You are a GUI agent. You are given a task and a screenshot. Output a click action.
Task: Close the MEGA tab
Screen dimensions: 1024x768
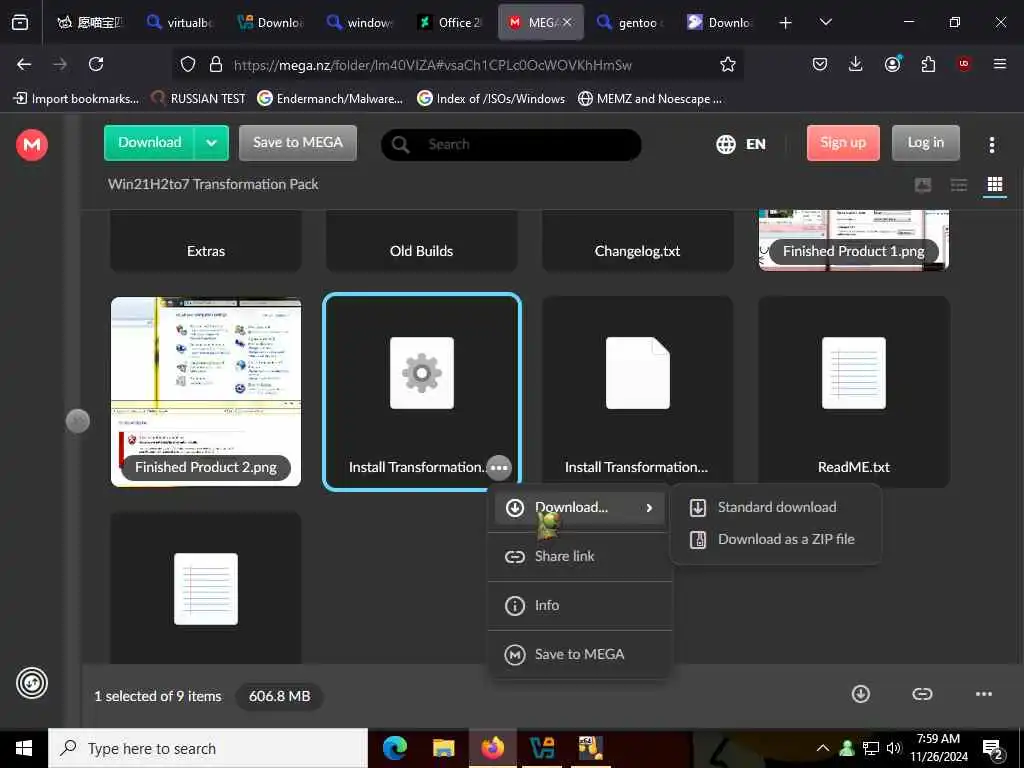tap(567, 23)
